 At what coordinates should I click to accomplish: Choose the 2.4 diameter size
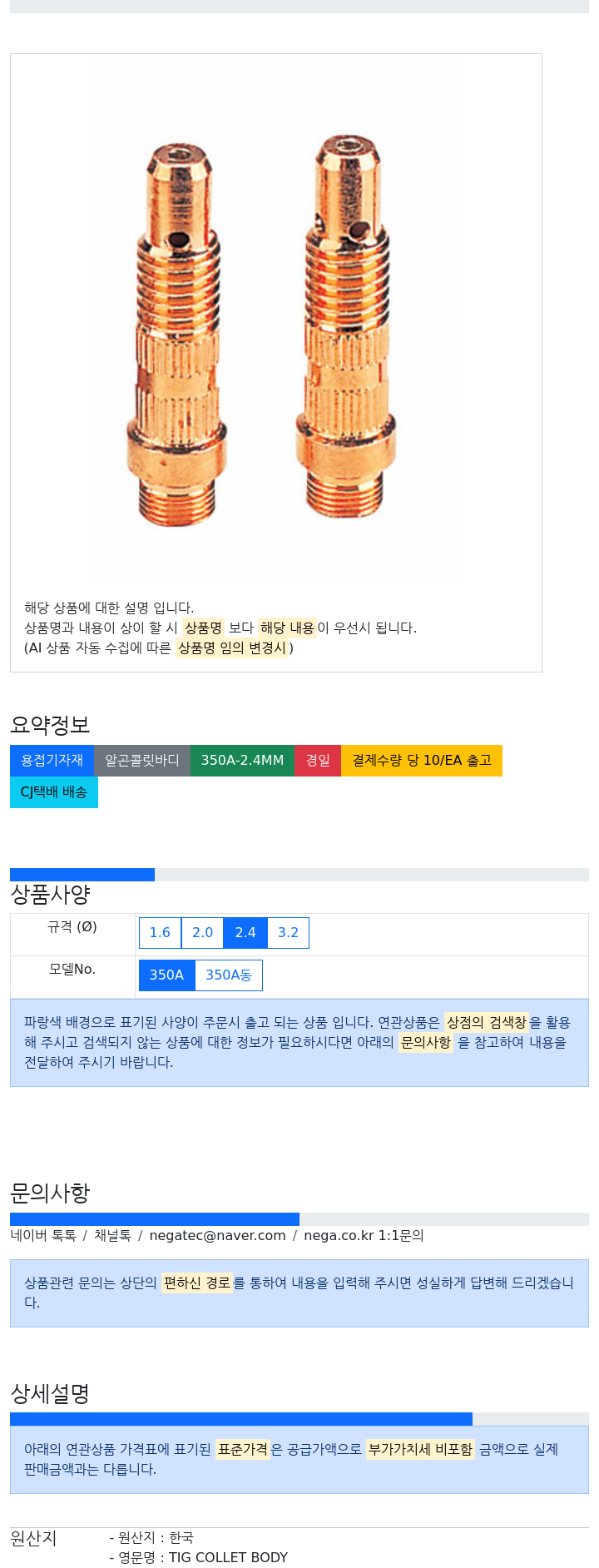[245, 933]
